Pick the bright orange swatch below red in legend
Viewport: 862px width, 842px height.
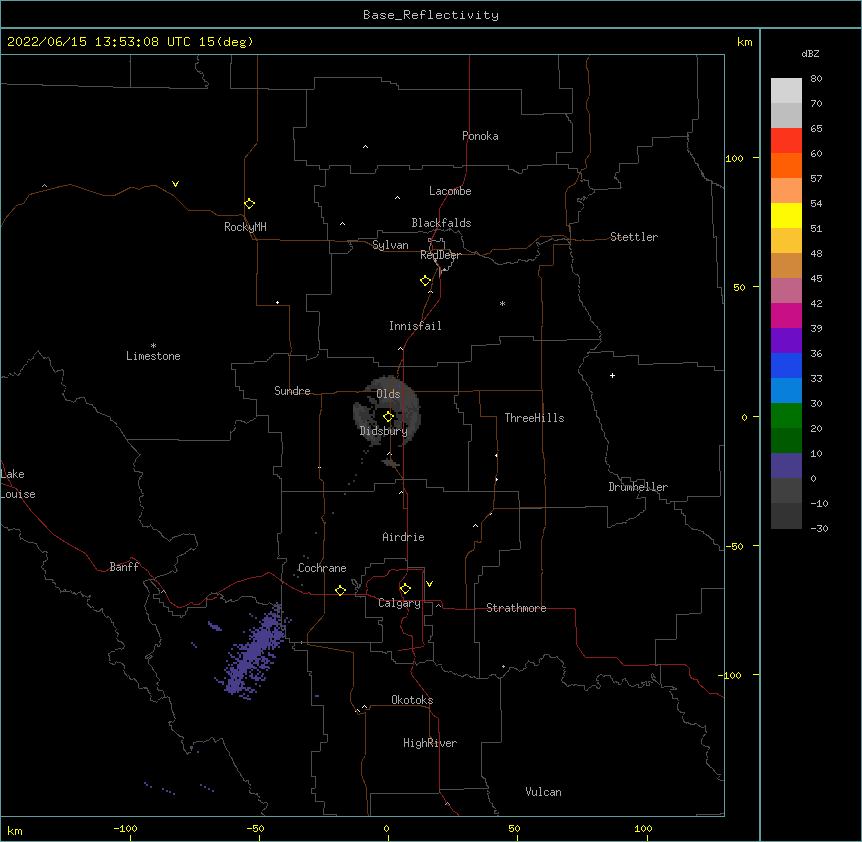[786, 165]
